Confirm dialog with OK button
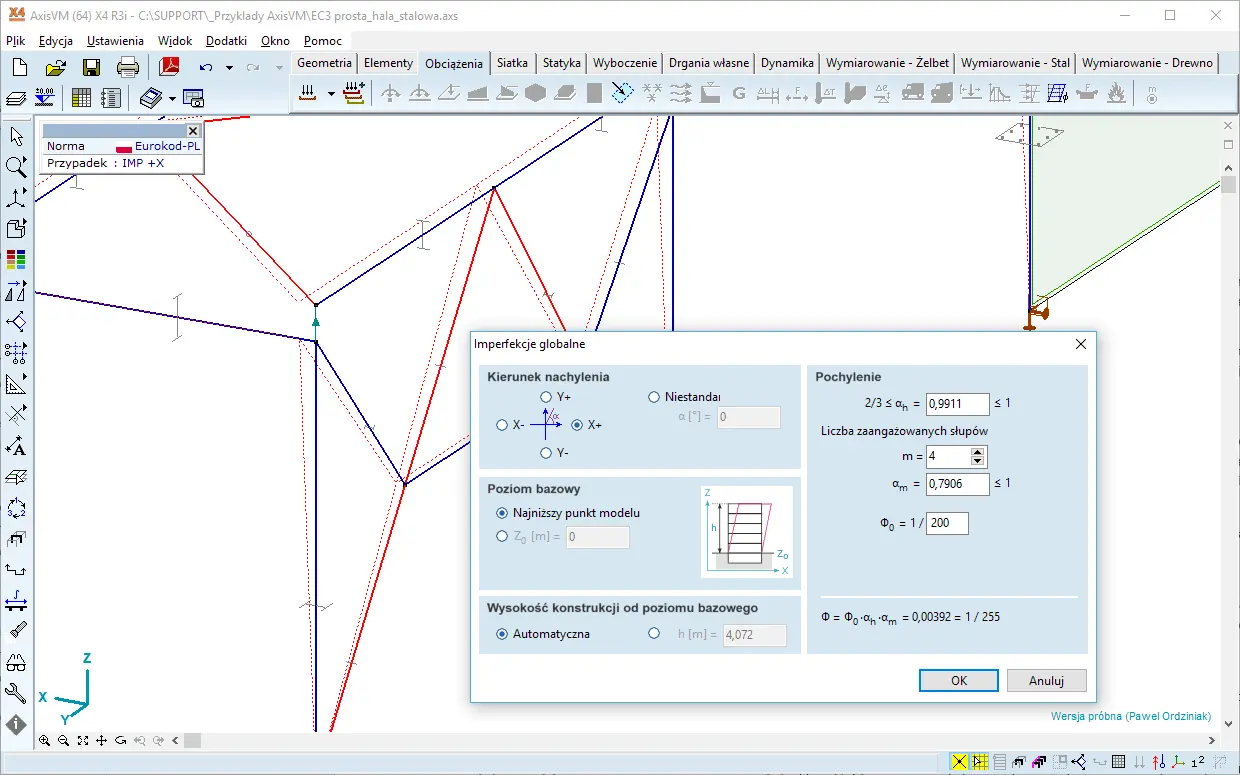 click(958, 681)
